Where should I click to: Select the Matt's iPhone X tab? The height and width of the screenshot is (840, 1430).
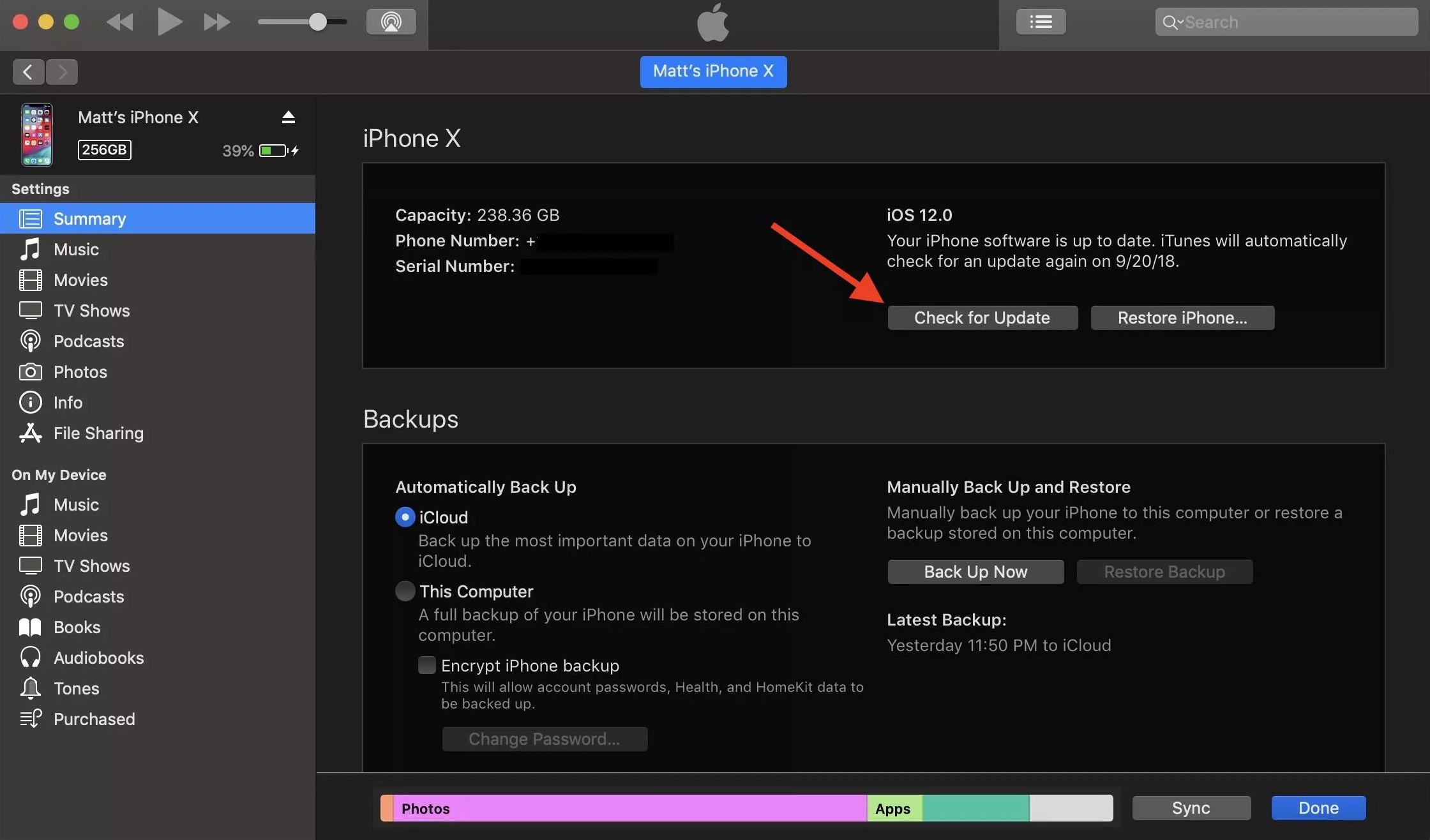coord(713,71)
